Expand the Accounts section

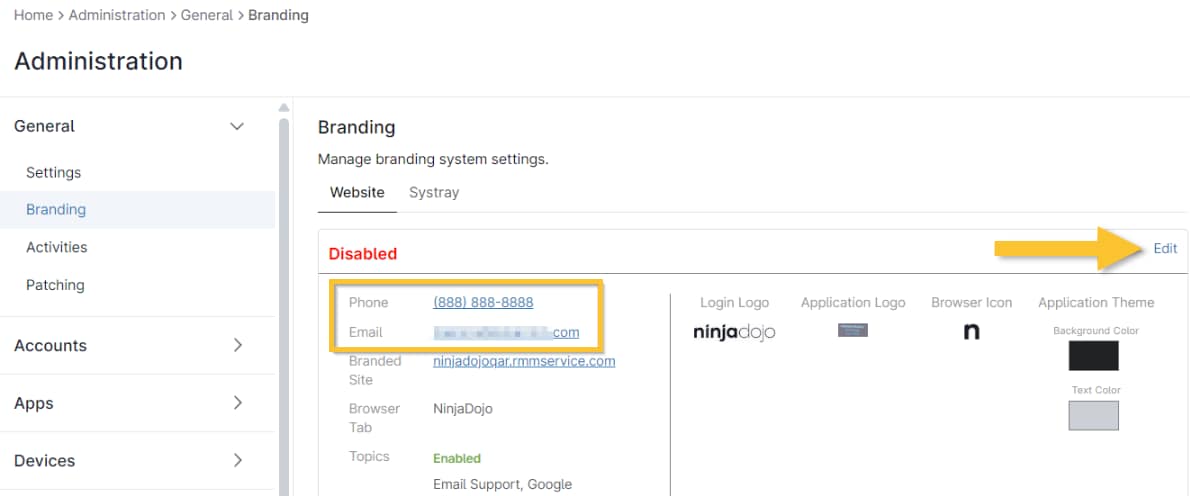coord(237,345)
